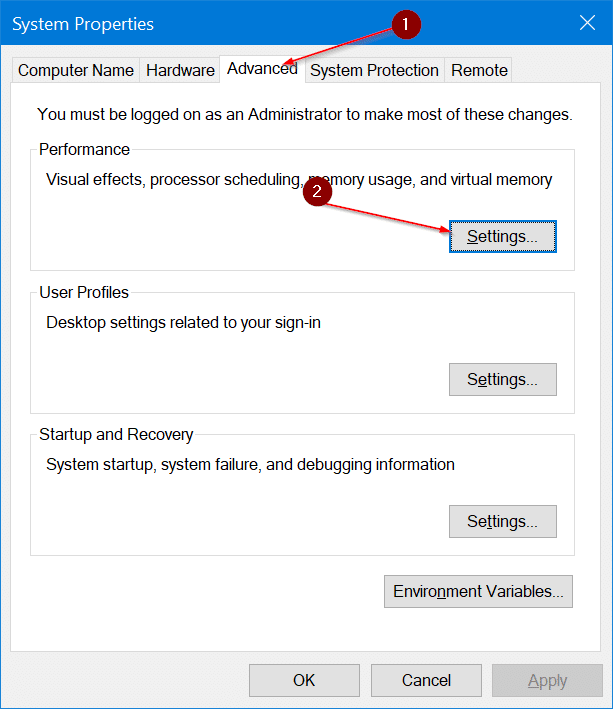Click the Startup and Recovery group label
This screenshot has width=613, height=709.
(116, 434)
